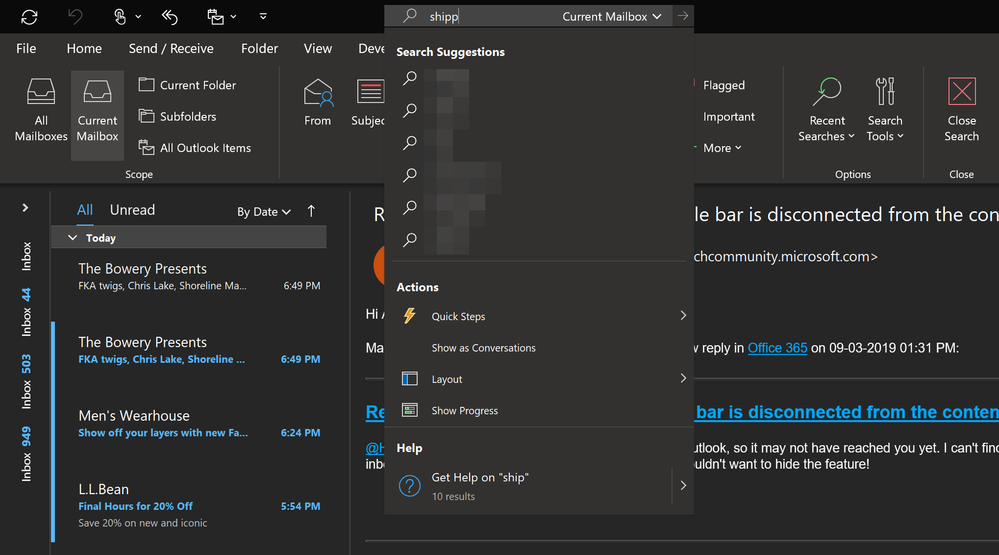Open Search Tools dropdown

(x=885, y=110)
